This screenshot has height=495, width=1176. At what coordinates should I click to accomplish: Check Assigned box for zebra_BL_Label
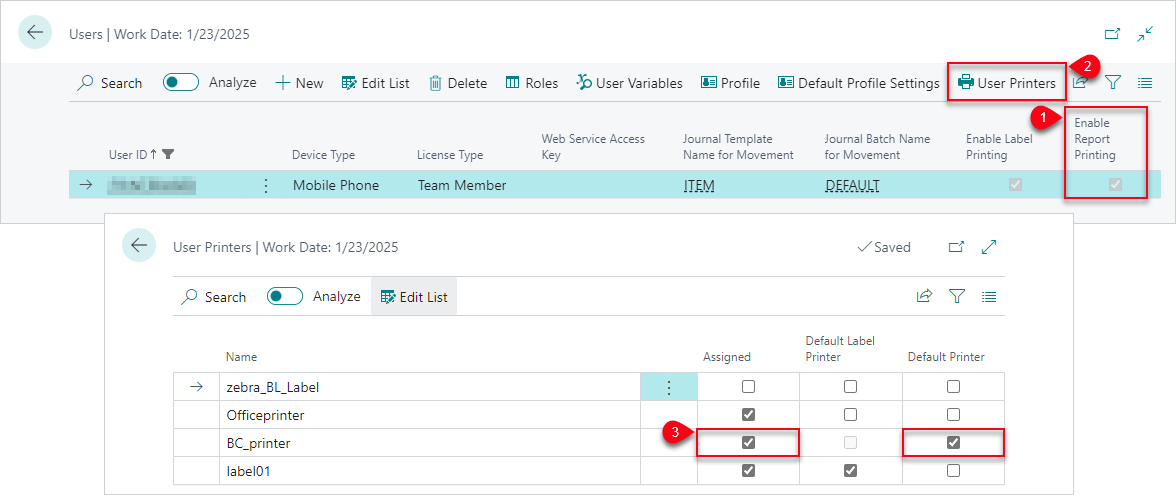click(748, 387)
